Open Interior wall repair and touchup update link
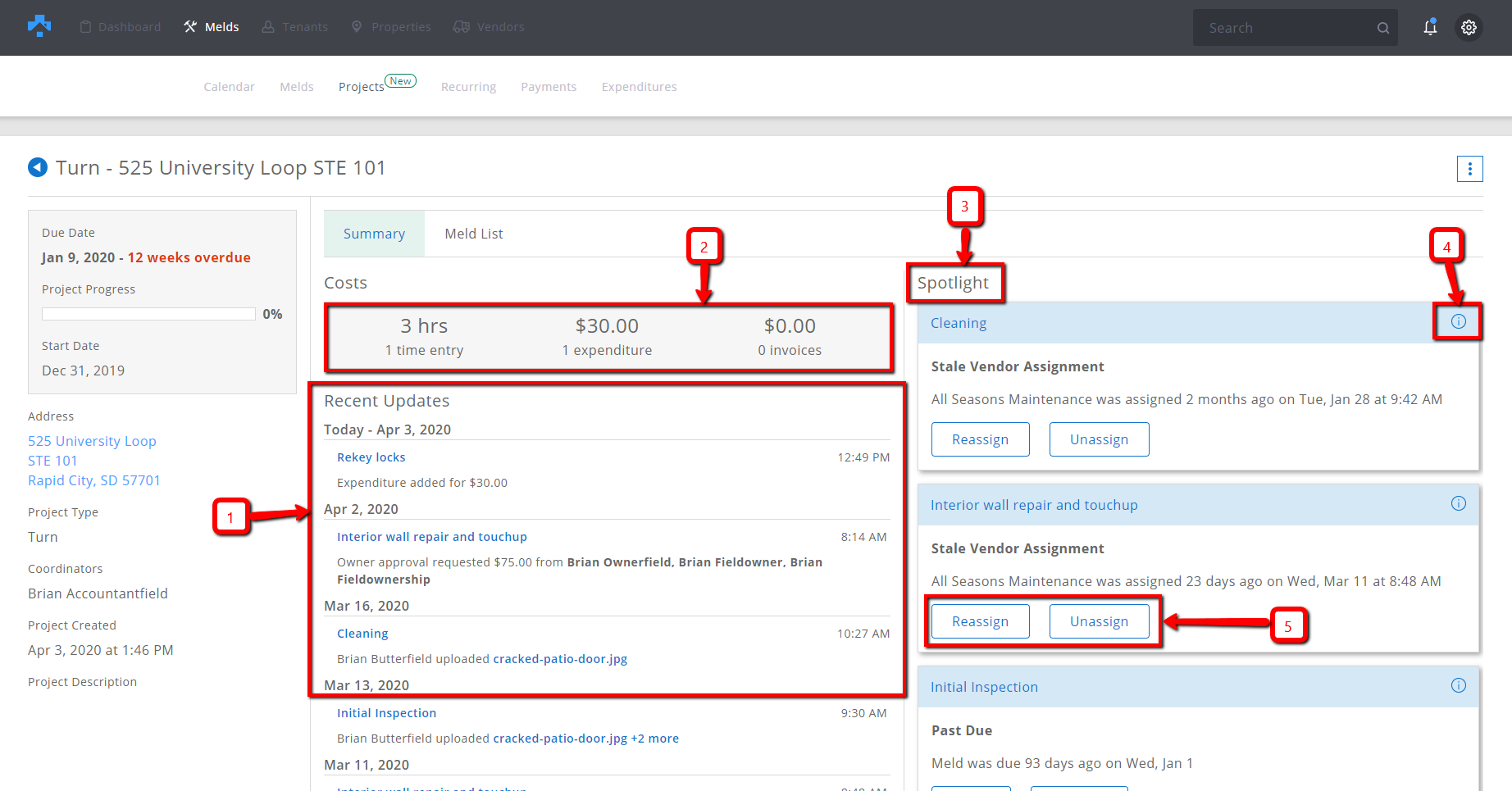This screenshot has width=1512, height=791. tap(431, 537)
